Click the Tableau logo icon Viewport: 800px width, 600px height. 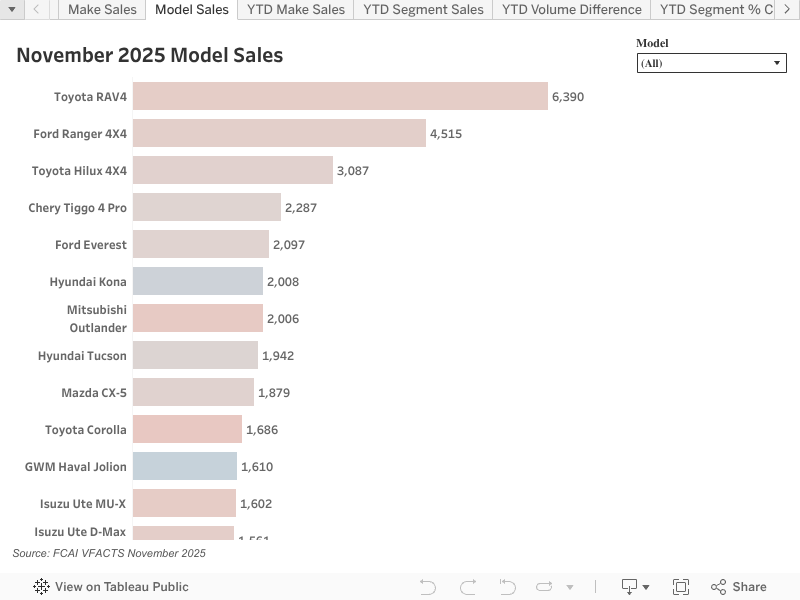41,587
